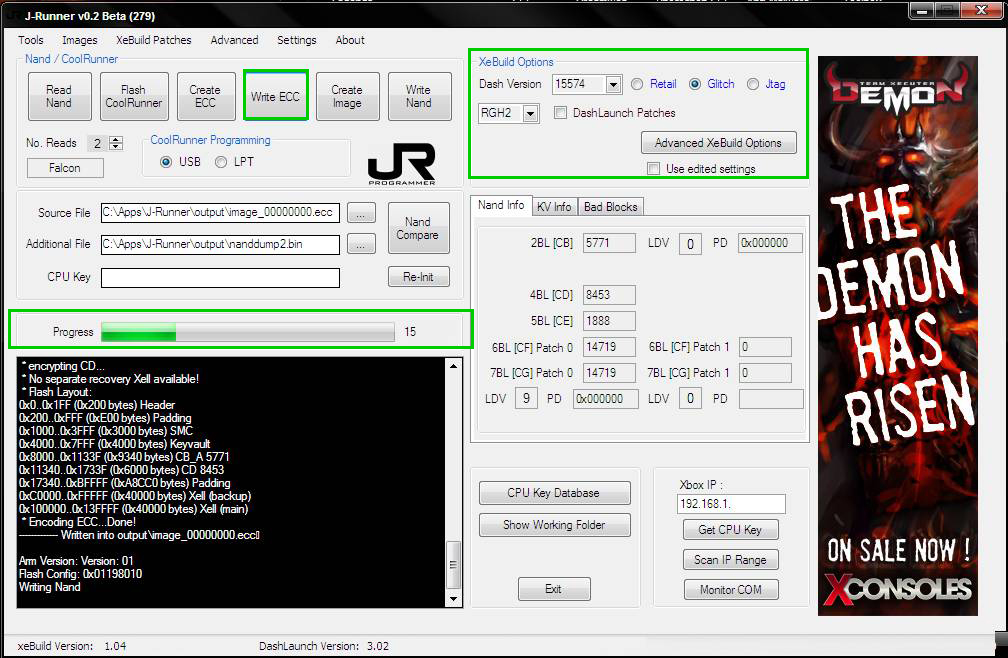The image size is (1008, 658).
Task: Click the Re-Init button
Action: [x=418, y=277]
